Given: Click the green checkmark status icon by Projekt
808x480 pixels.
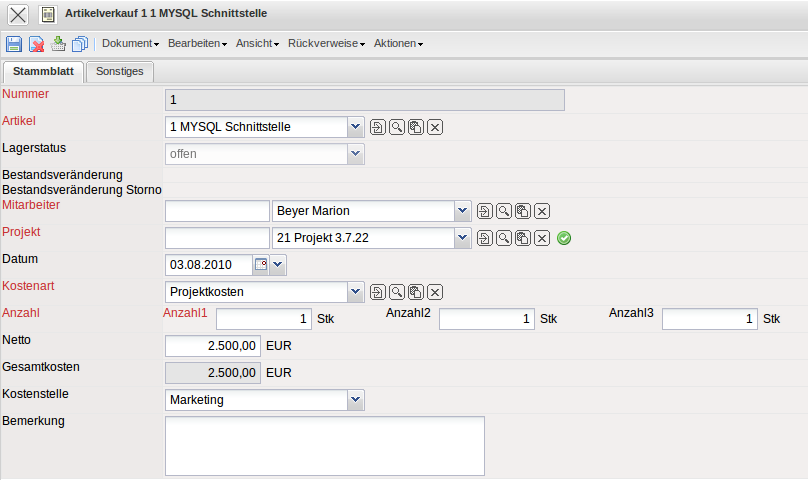Looking at the screenshot, I should tap(564, 238).
